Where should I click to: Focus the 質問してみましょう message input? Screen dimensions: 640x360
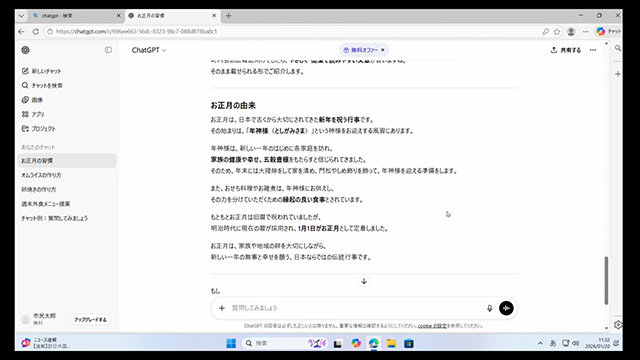[355, 308]
